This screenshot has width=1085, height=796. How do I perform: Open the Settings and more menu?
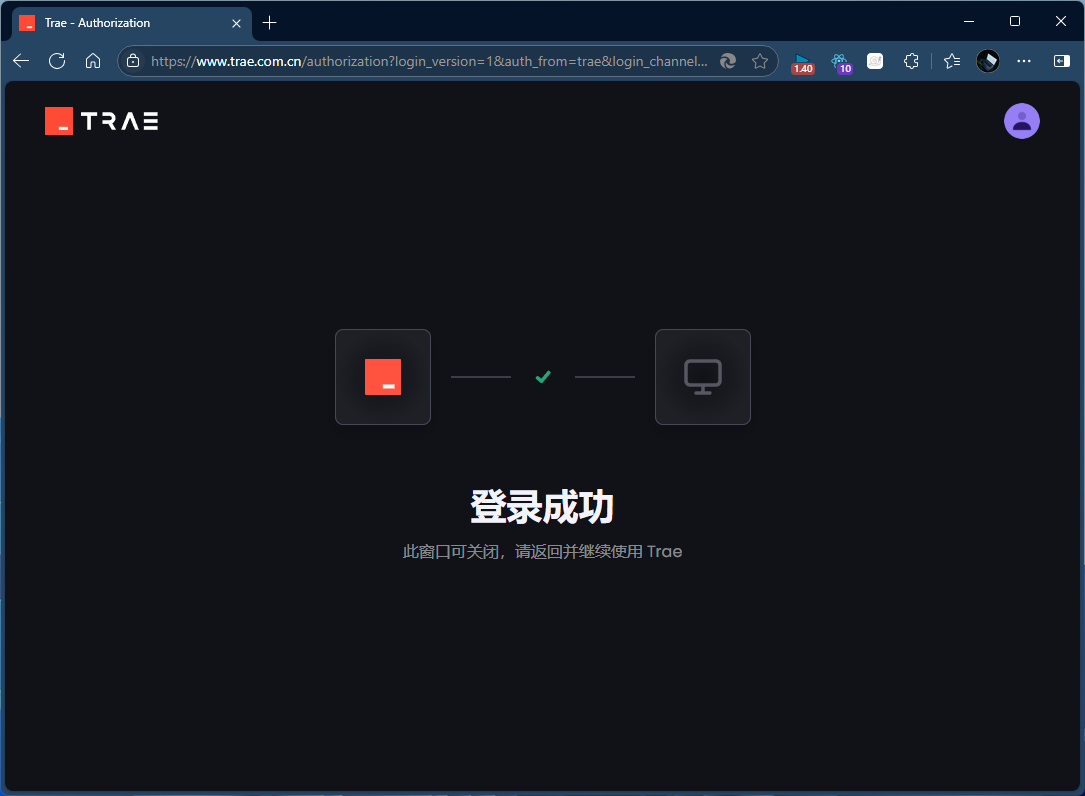[x=1024, y=61]
